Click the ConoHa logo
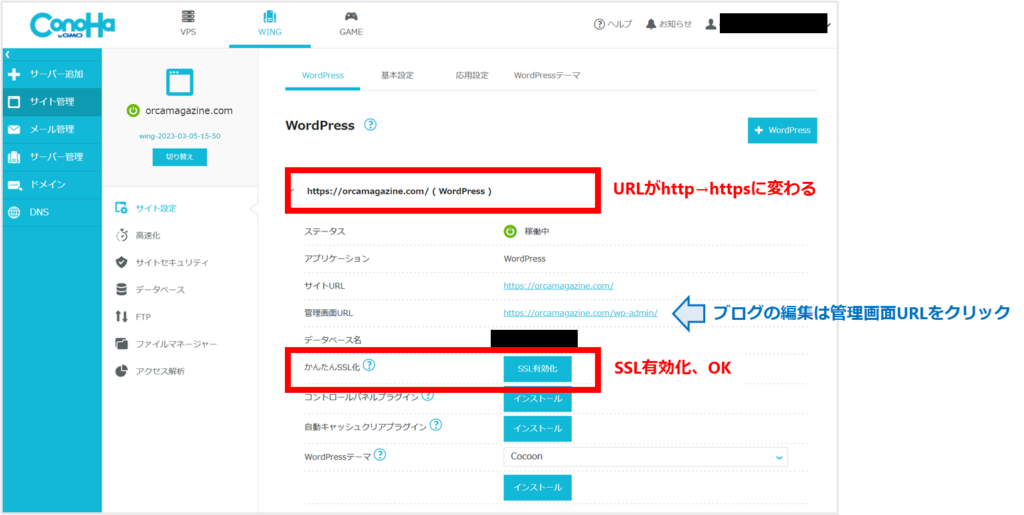 (72, 25)
